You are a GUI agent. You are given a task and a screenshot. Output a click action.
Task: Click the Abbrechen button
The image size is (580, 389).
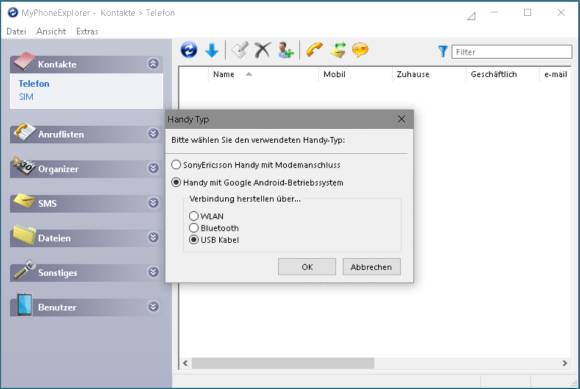371,267
